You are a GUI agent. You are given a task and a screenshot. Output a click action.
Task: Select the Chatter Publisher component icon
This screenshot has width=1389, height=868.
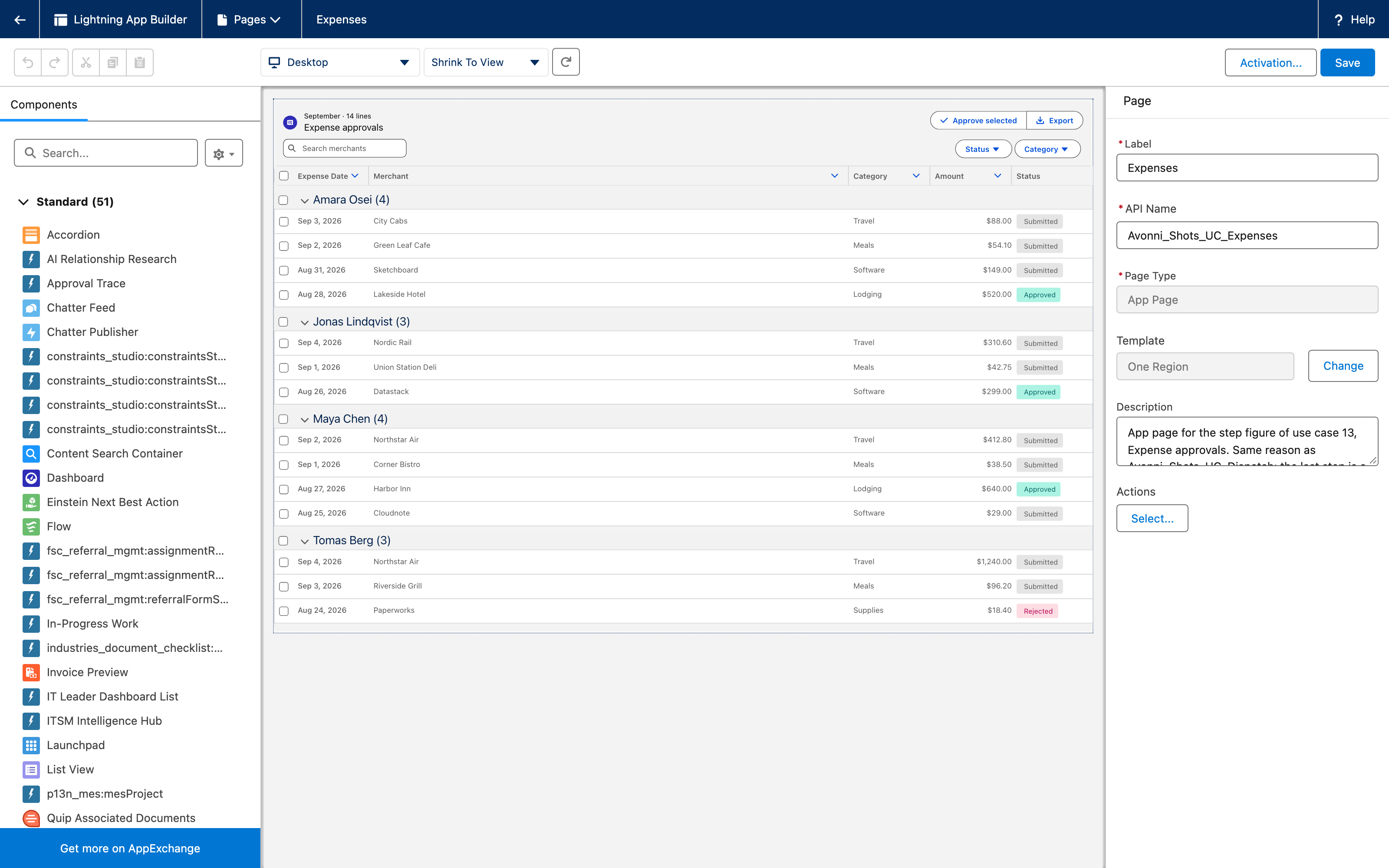(31, 332)
